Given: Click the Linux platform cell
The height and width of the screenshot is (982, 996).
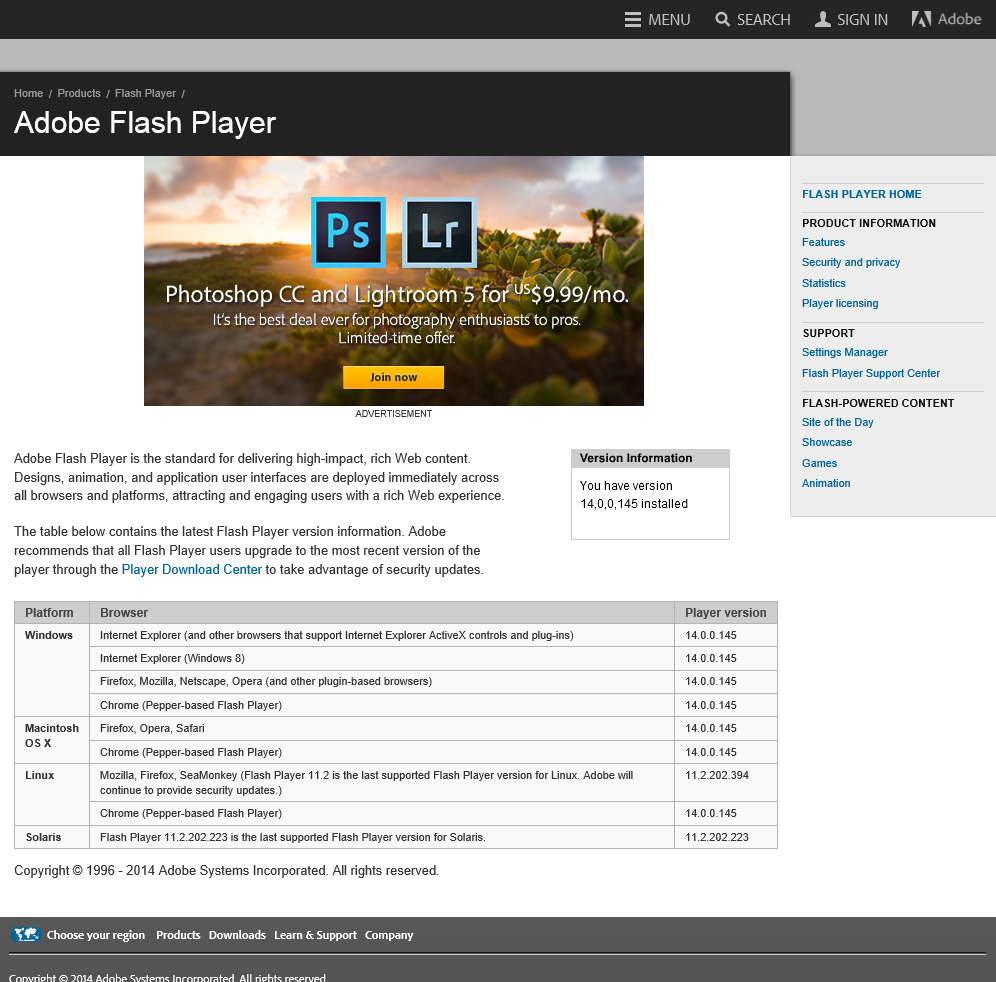Looking at the screenshot, I should [52, 795].
